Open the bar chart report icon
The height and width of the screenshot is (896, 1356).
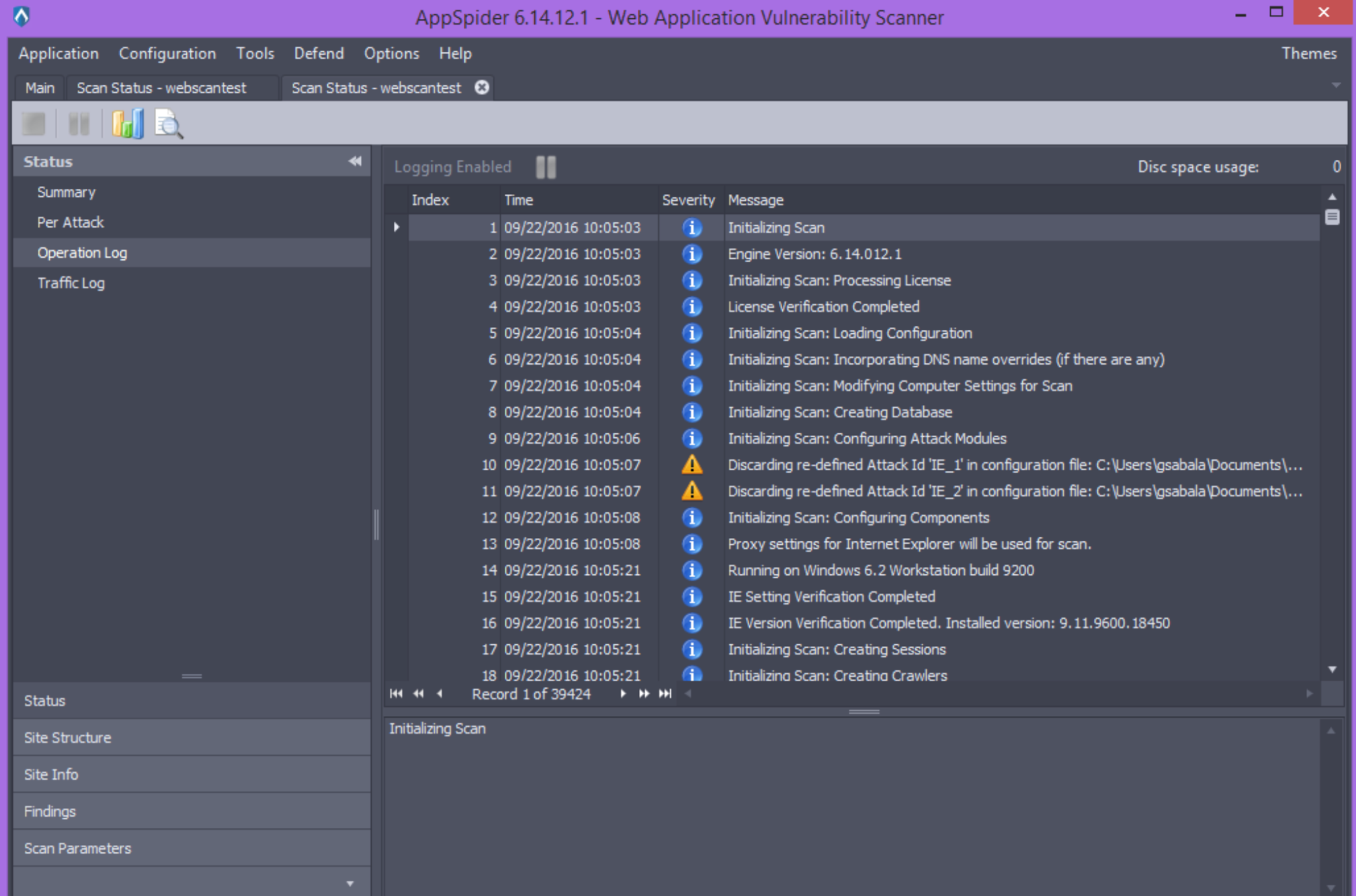(128, 124)
